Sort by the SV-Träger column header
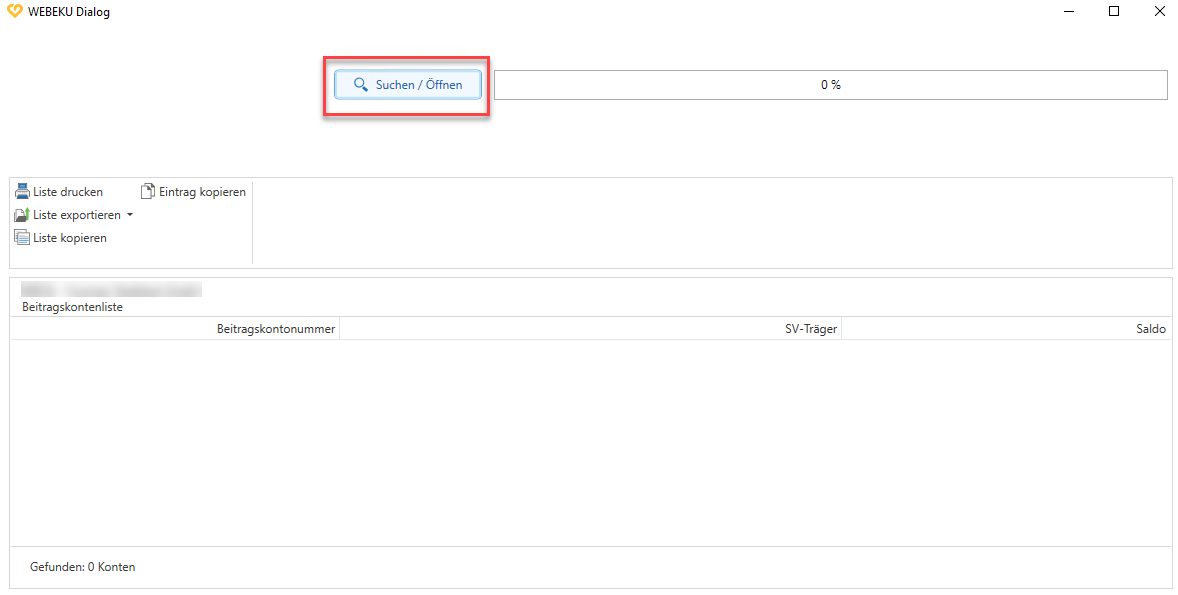The height and width of the screenshot is (595, 1178). (811, 329)
